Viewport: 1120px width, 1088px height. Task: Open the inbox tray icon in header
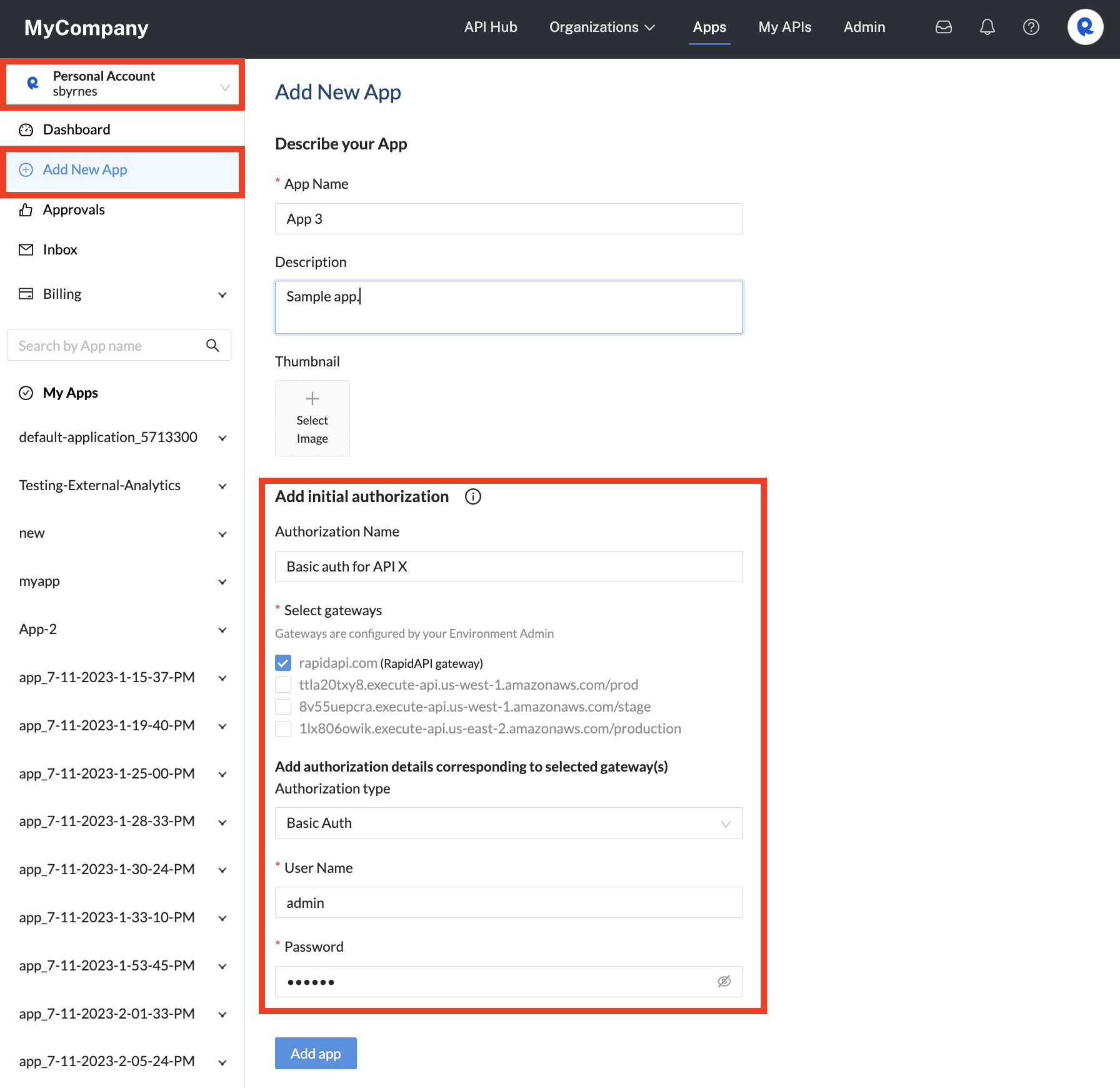[943, 27]
